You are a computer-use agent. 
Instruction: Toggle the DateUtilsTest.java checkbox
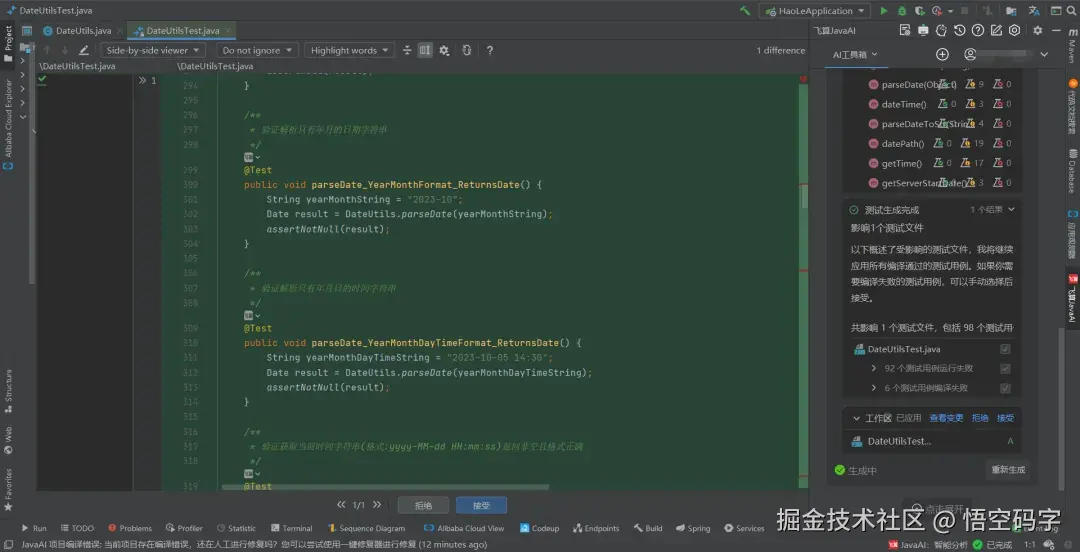pyautogui.click(x=1005, y=349)
